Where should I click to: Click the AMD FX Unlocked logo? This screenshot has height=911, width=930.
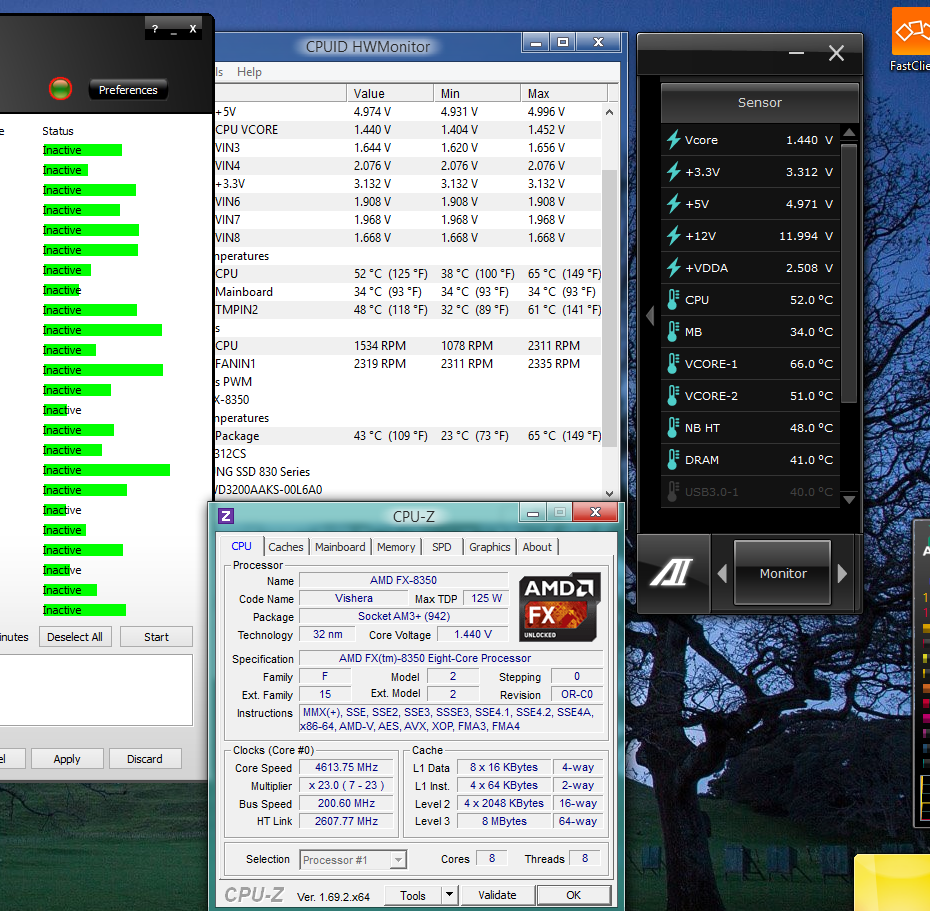[560, 607]
